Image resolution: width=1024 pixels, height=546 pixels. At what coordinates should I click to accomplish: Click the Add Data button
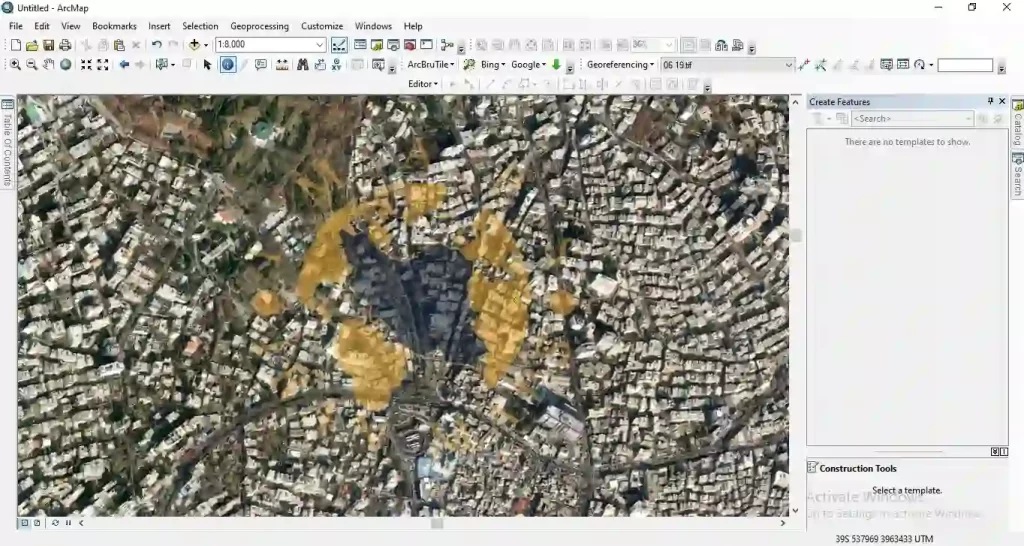[194, 45]
